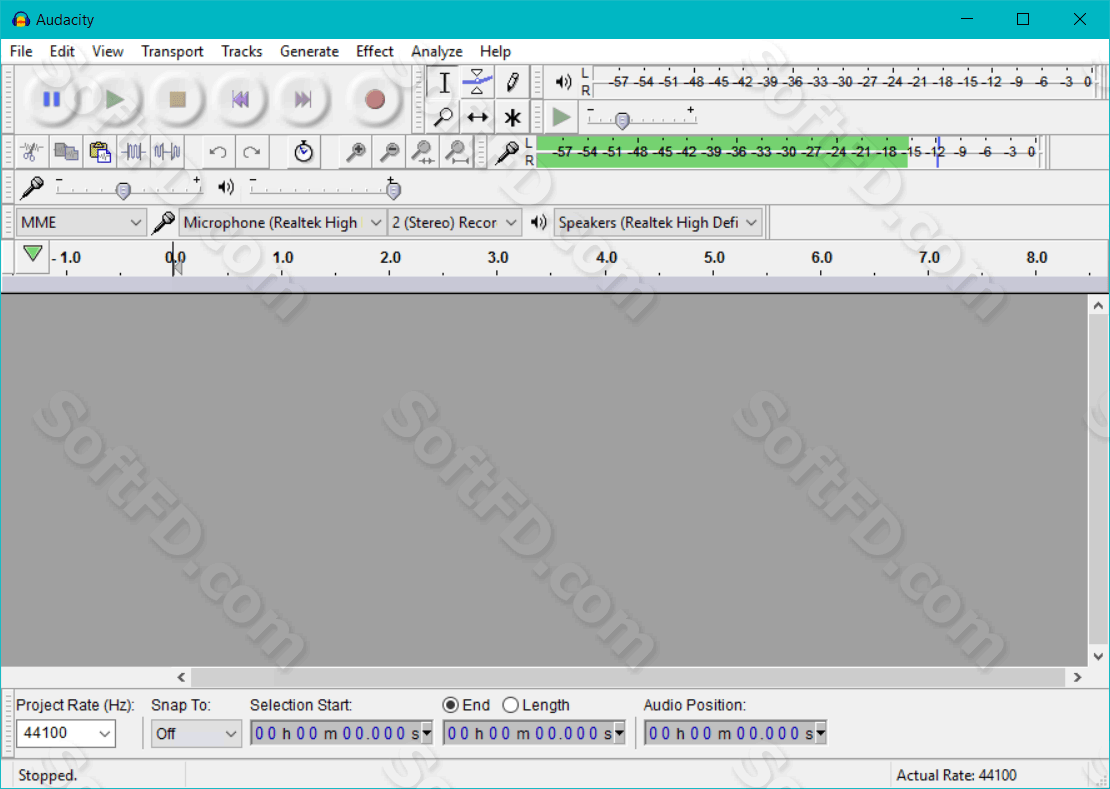Click the Play-at-speed green arrow

coord(561,117)
